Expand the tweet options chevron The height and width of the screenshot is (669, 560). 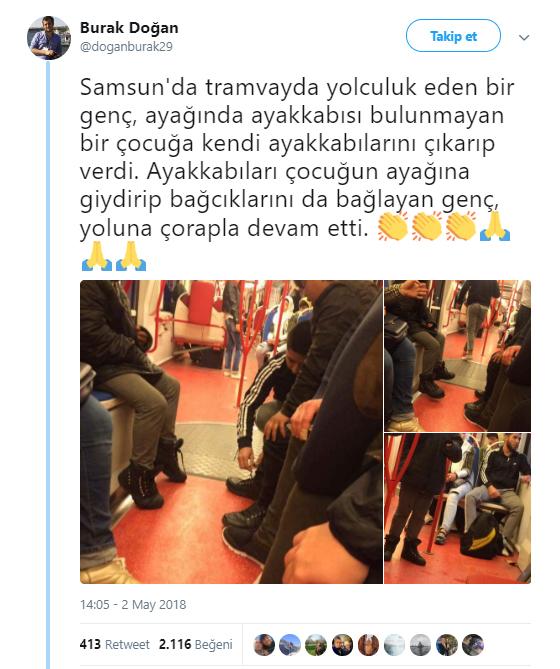point(524,38)
